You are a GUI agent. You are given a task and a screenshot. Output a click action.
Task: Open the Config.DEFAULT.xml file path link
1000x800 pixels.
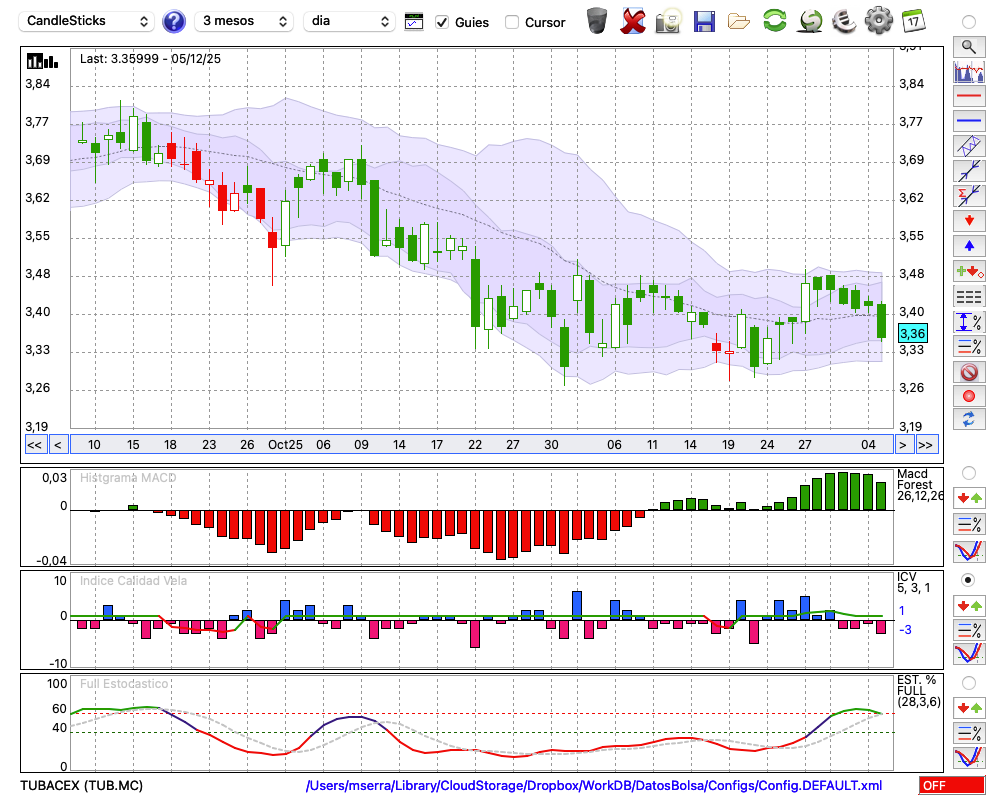coord(594,786)
